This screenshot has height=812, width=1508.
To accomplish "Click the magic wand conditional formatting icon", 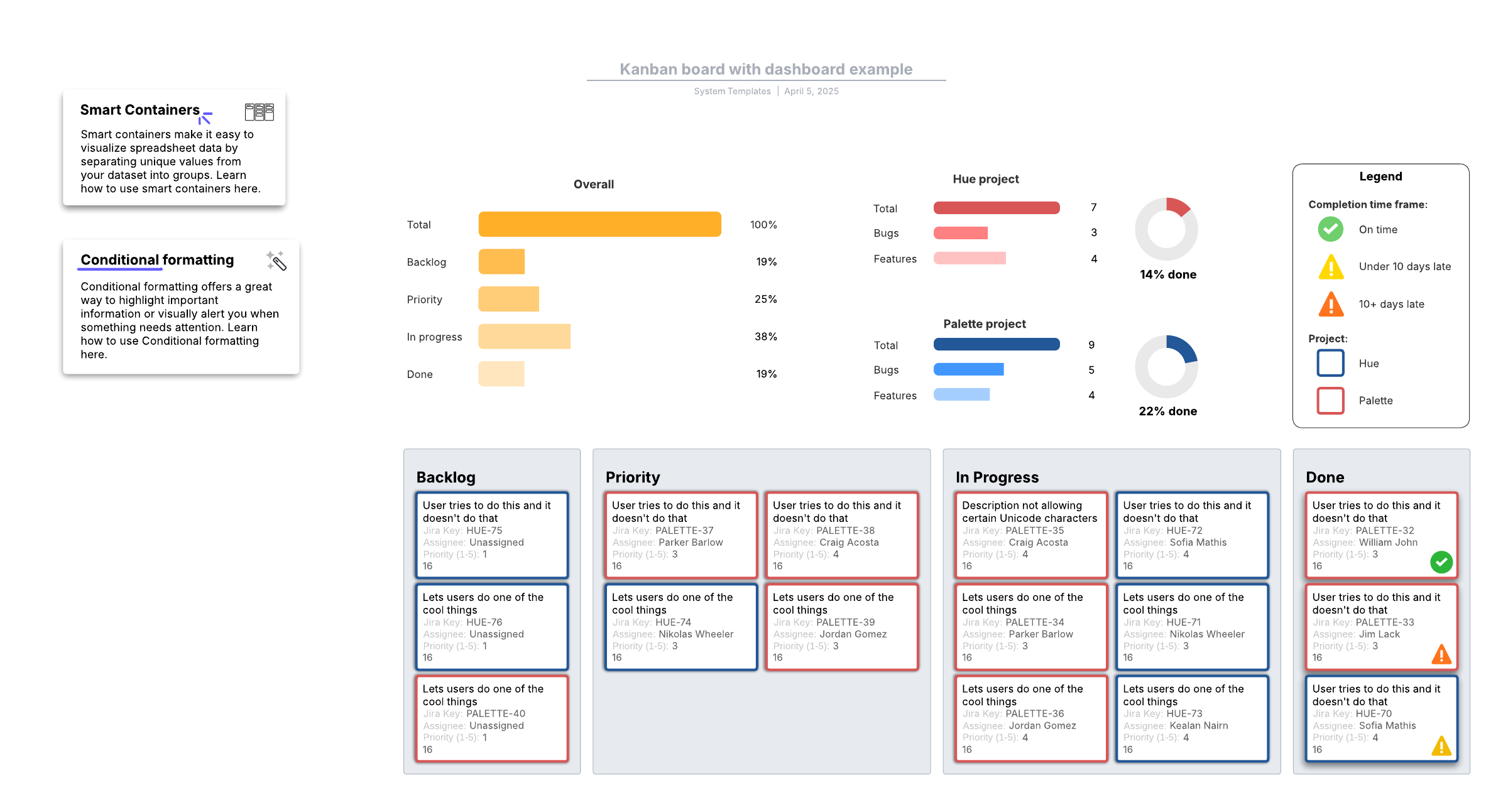I will pos(276,261).
